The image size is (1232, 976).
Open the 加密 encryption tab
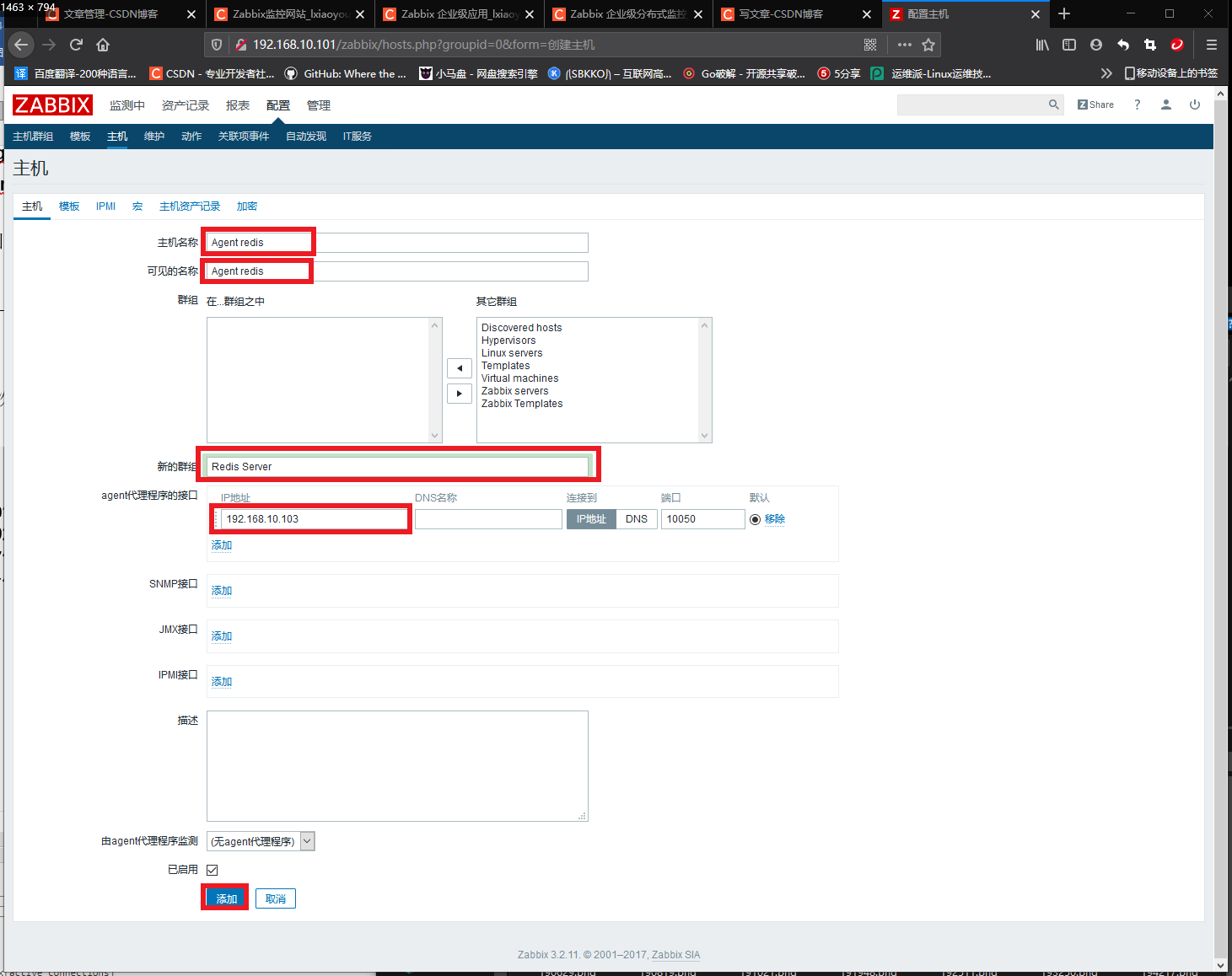pyautogui.click(x=247, y=206)
